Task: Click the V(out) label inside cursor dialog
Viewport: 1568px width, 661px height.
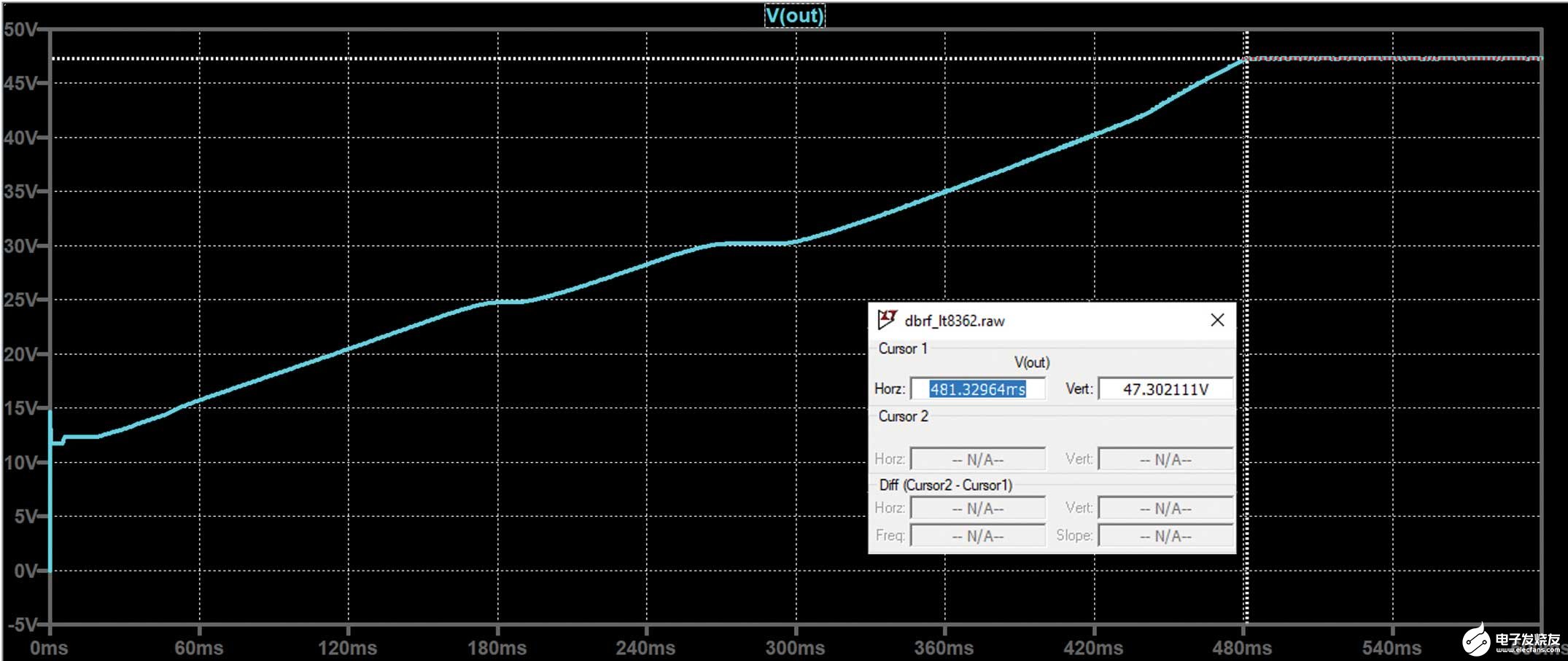Action: point(1032,362)
